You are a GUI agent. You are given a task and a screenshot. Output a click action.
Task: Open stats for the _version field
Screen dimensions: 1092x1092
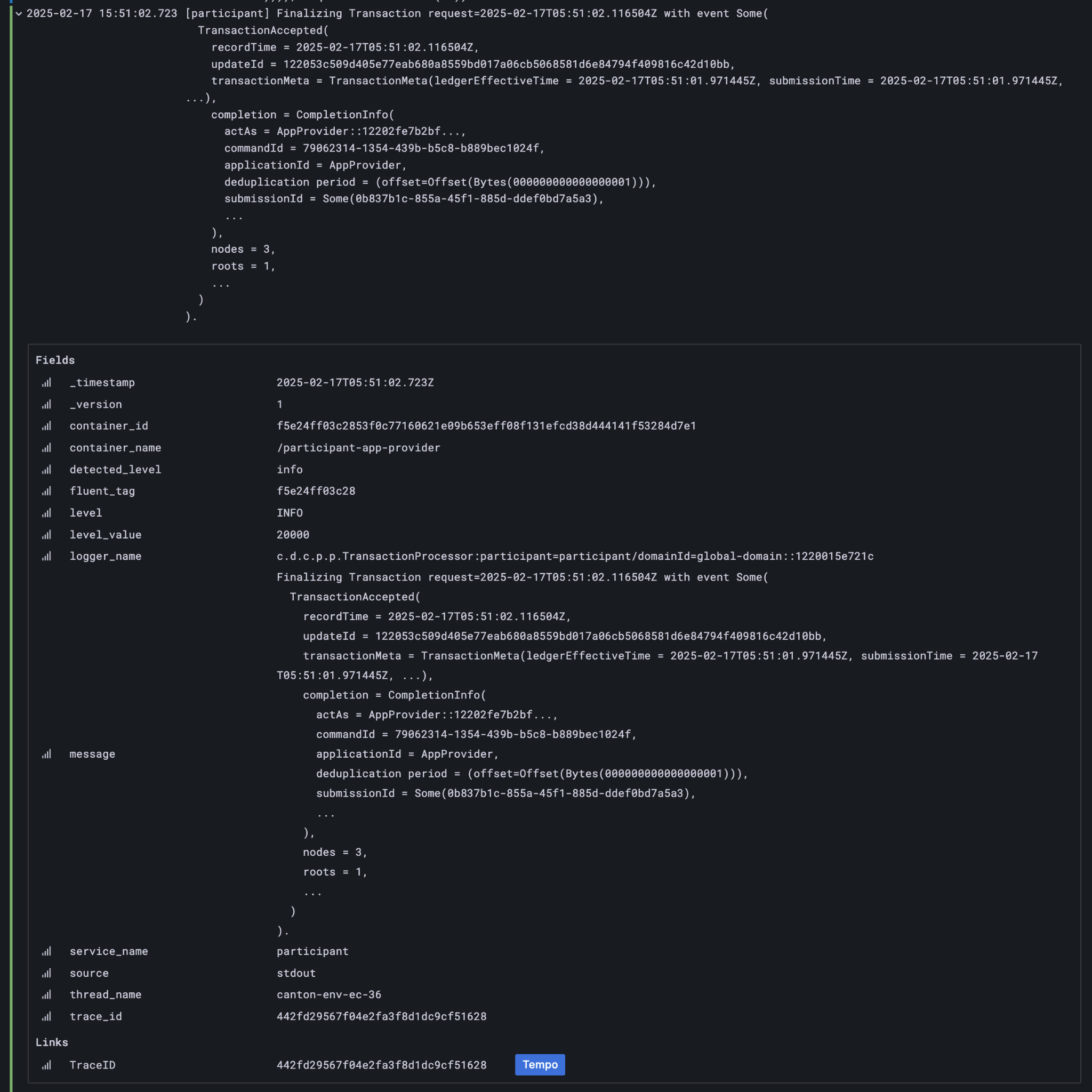[46, 404]
